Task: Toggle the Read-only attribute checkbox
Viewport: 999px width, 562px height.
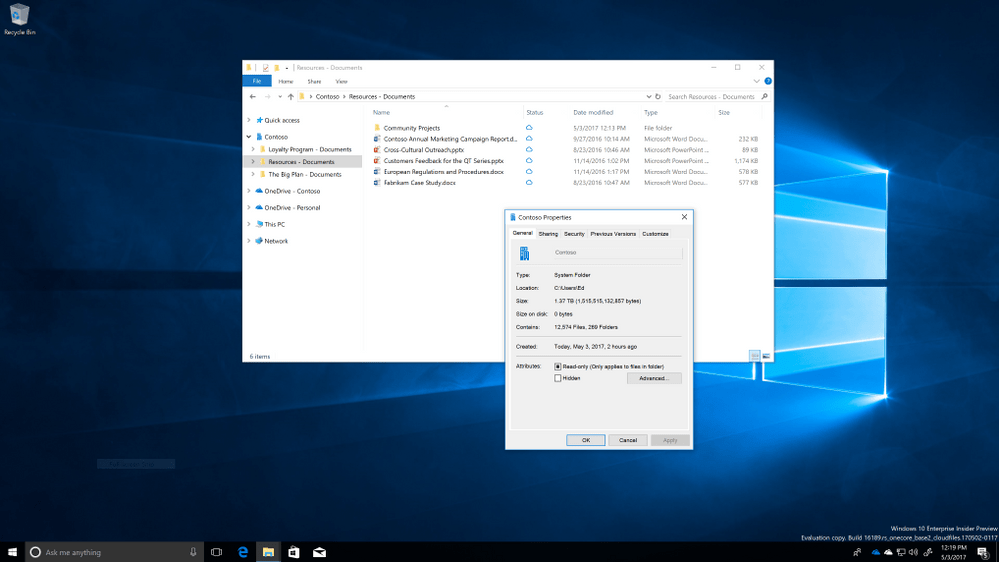Action: (558, 367)
